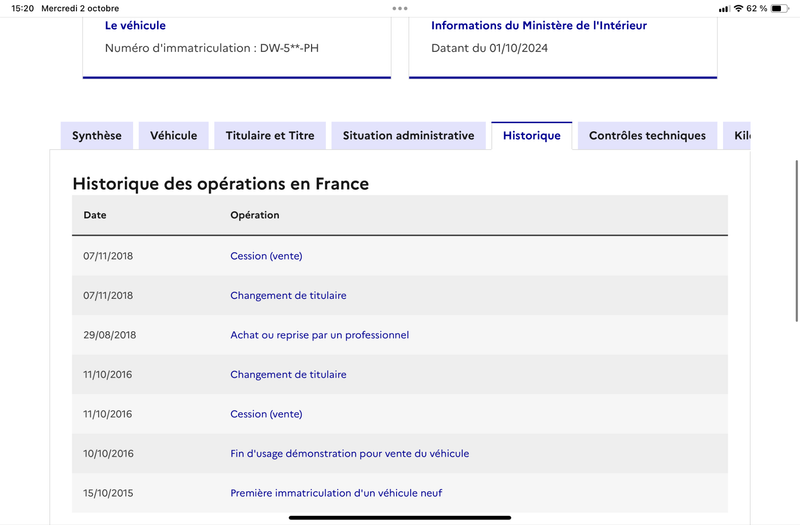Select the Historique tab
The width and height of the screenshot is (800, 525).
(532, 136)
